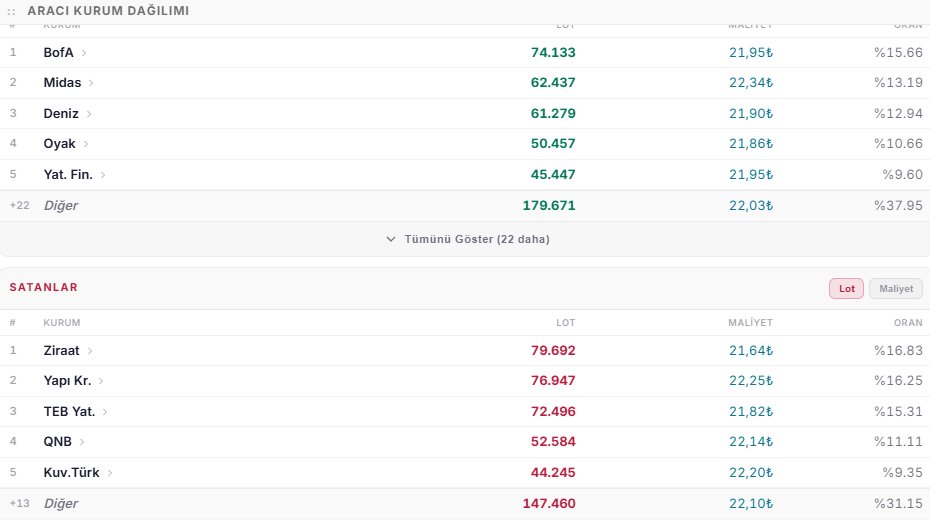Click the drag handle beside ARACI KURUM DAĞILIMI

[11, 11]
